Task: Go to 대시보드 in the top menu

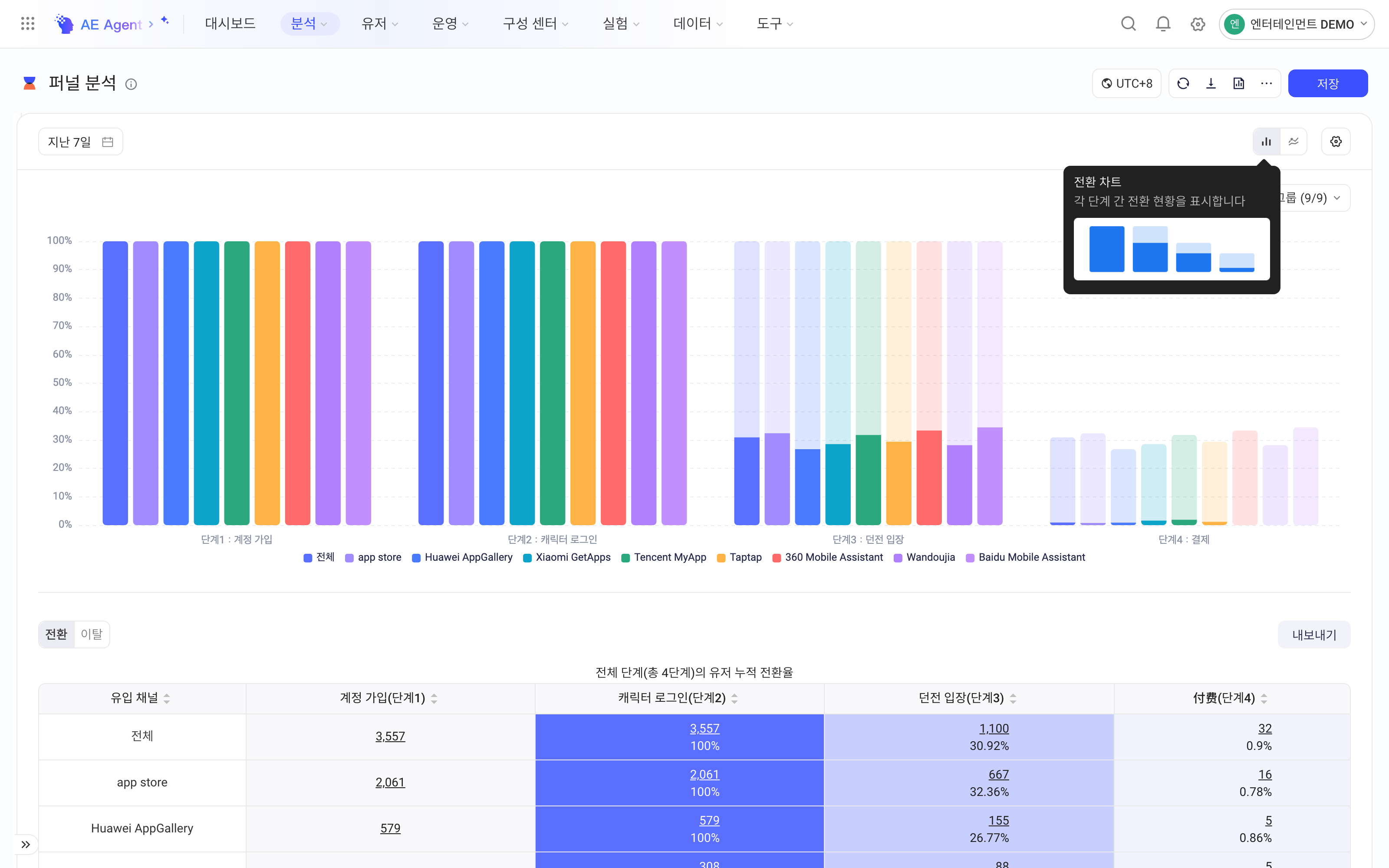Action: click(x=230, y=23)
